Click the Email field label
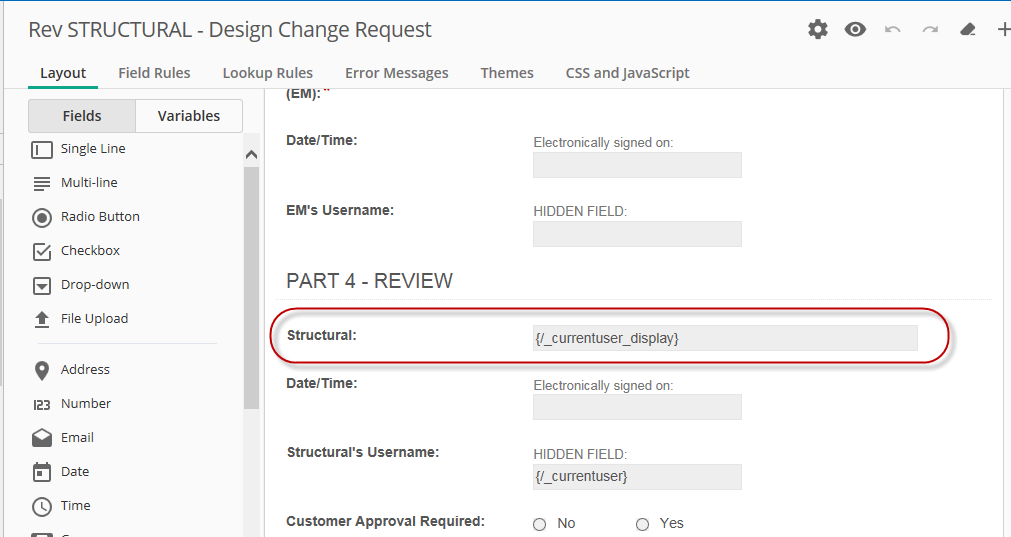This screenshot has width=1011, height=537. pos(77,438)
